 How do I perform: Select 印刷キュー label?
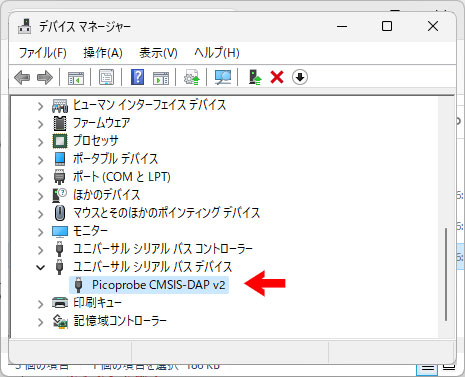97,303
